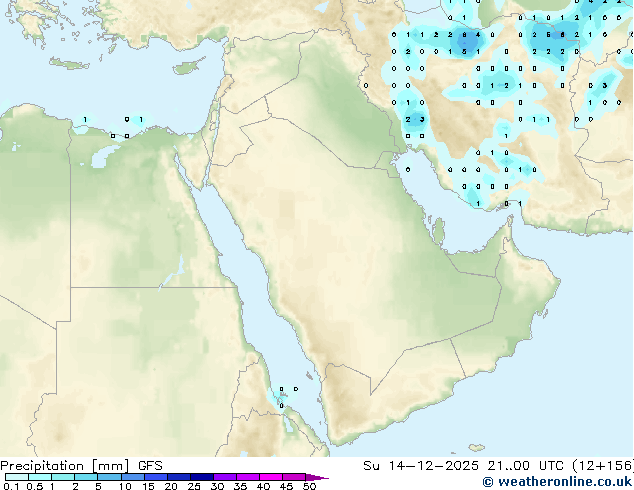Click the 0.1–0.5 mm legend color swatch
This screenshot has width=634, height=490.
pos(17,477)
